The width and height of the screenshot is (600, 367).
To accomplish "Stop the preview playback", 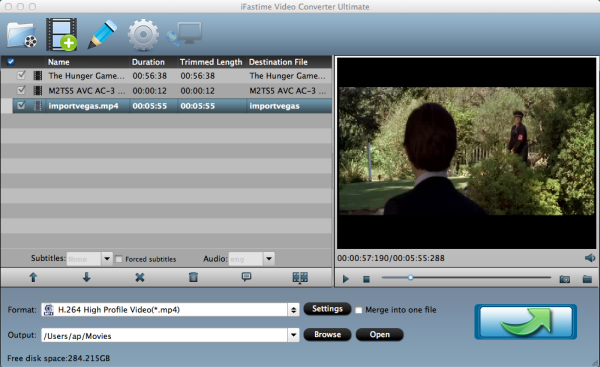I will (x=366, y=279).
